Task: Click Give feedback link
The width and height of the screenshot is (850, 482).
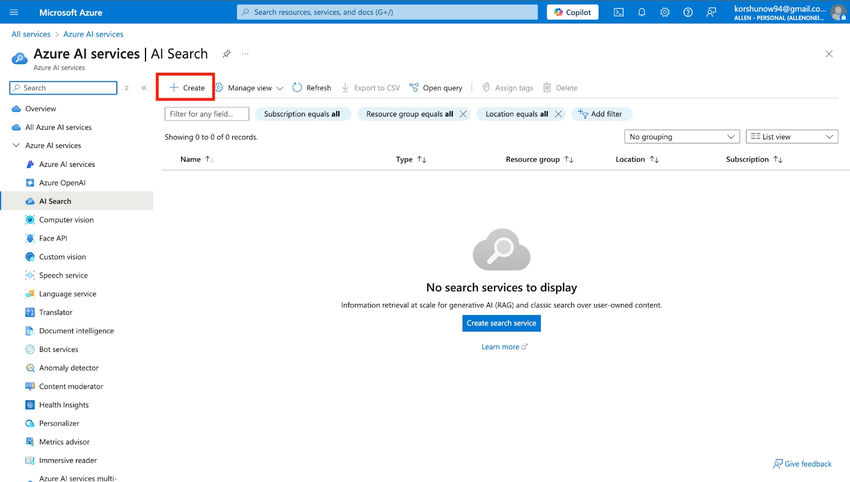Action: click(802, 464)
